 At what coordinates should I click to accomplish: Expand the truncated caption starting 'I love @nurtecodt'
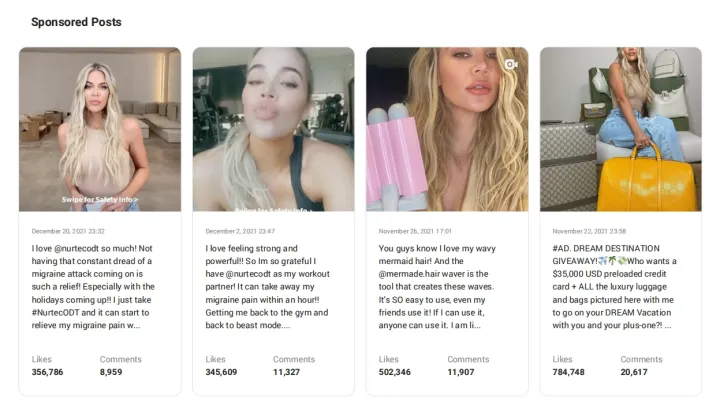(x=93, y=287)
